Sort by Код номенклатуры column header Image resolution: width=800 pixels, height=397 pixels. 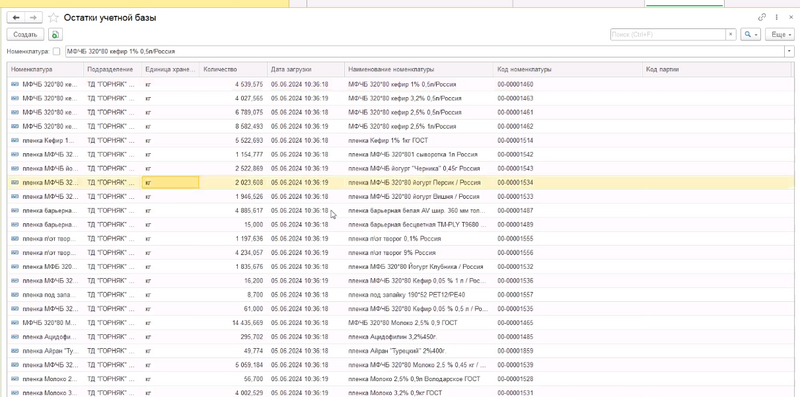(x=567, y=69)
